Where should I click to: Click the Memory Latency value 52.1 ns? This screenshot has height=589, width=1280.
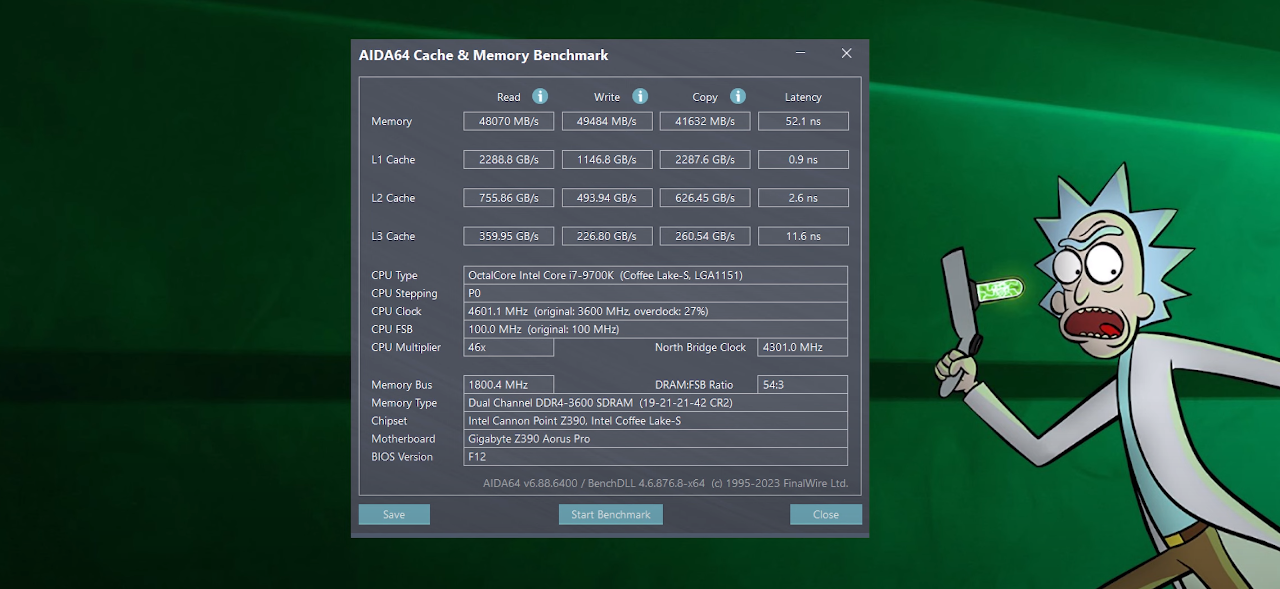pos(803,121)
